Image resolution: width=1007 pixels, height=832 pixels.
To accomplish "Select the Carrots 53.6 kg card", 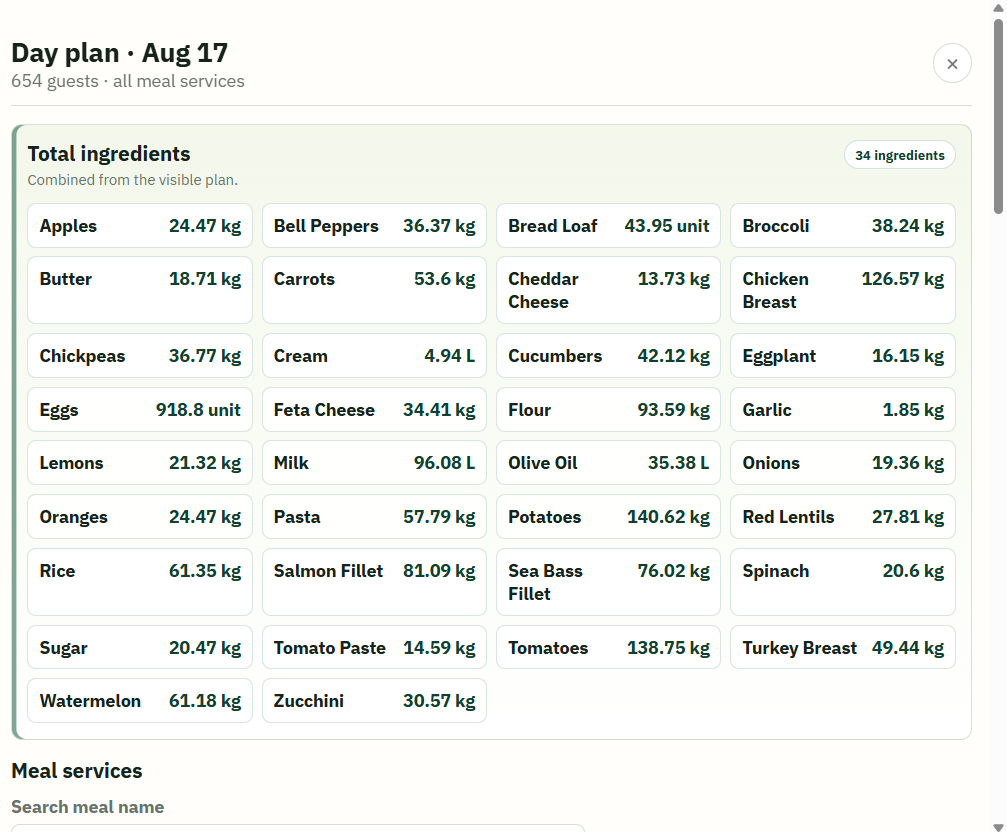I will click(x=374, y=290).
